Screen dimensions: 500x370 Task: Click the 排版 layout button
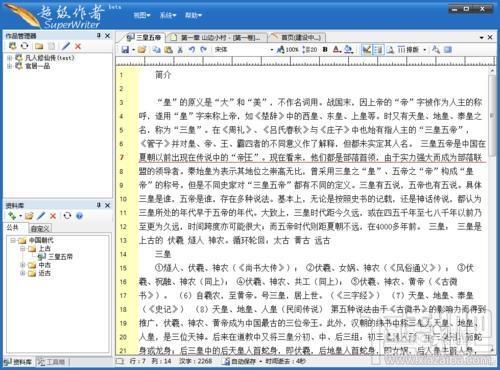pos(408,50)
